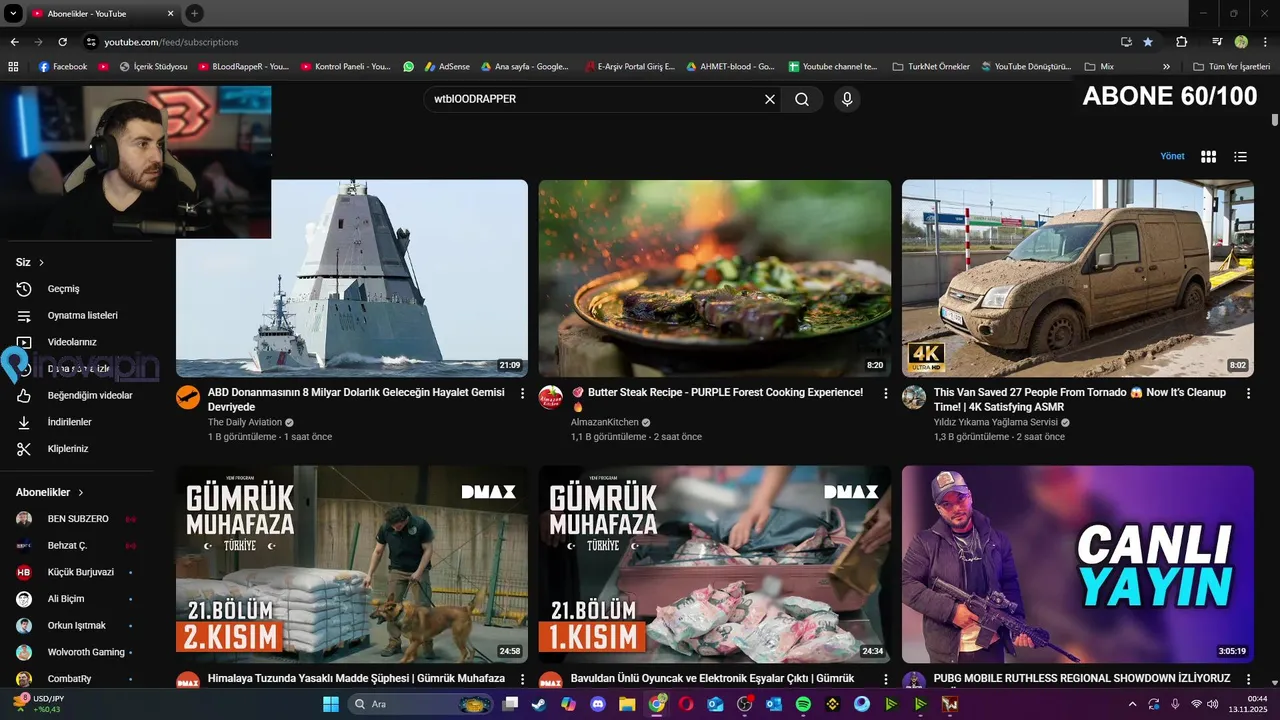The width and height of the screenshot is (1280, 720).
Task: Open The Daily Aviation channel avatar
Action: (188, 397)
